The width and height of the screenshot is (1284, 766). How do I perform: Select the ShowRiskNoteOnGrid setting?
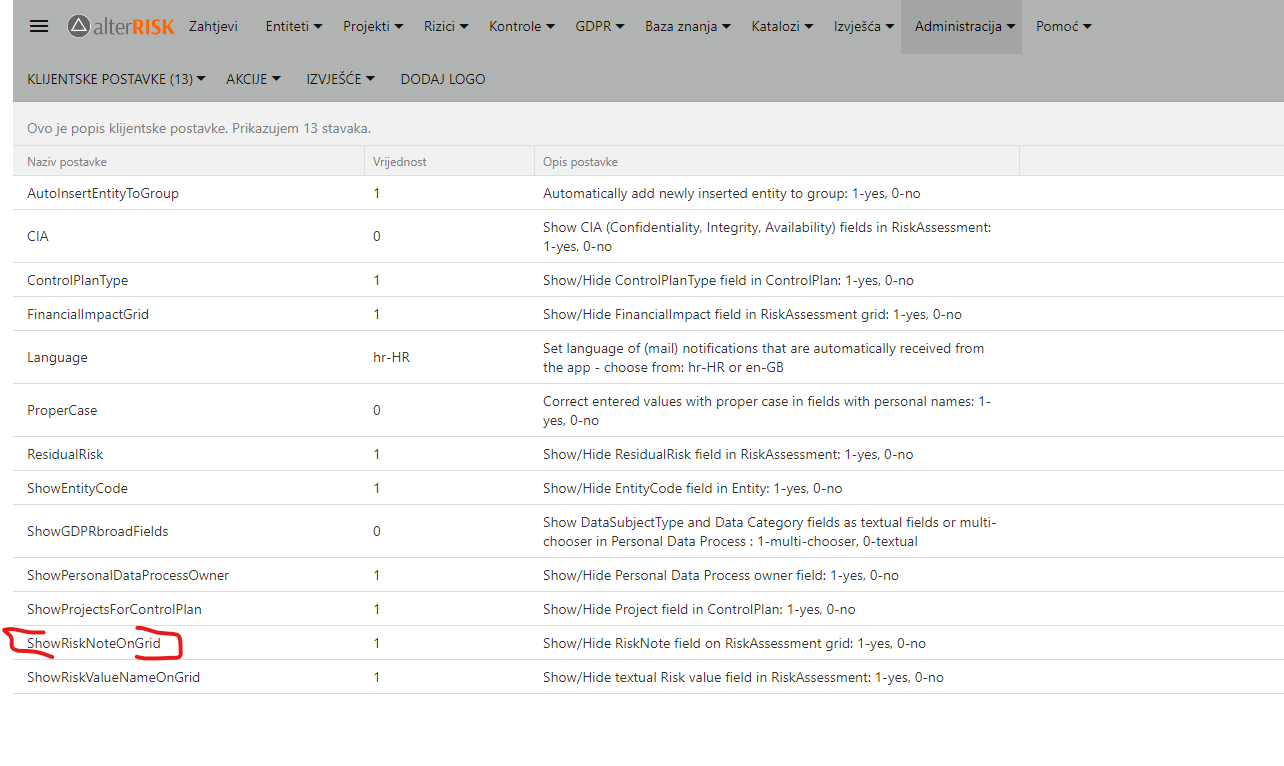click(x=94, y=643)
